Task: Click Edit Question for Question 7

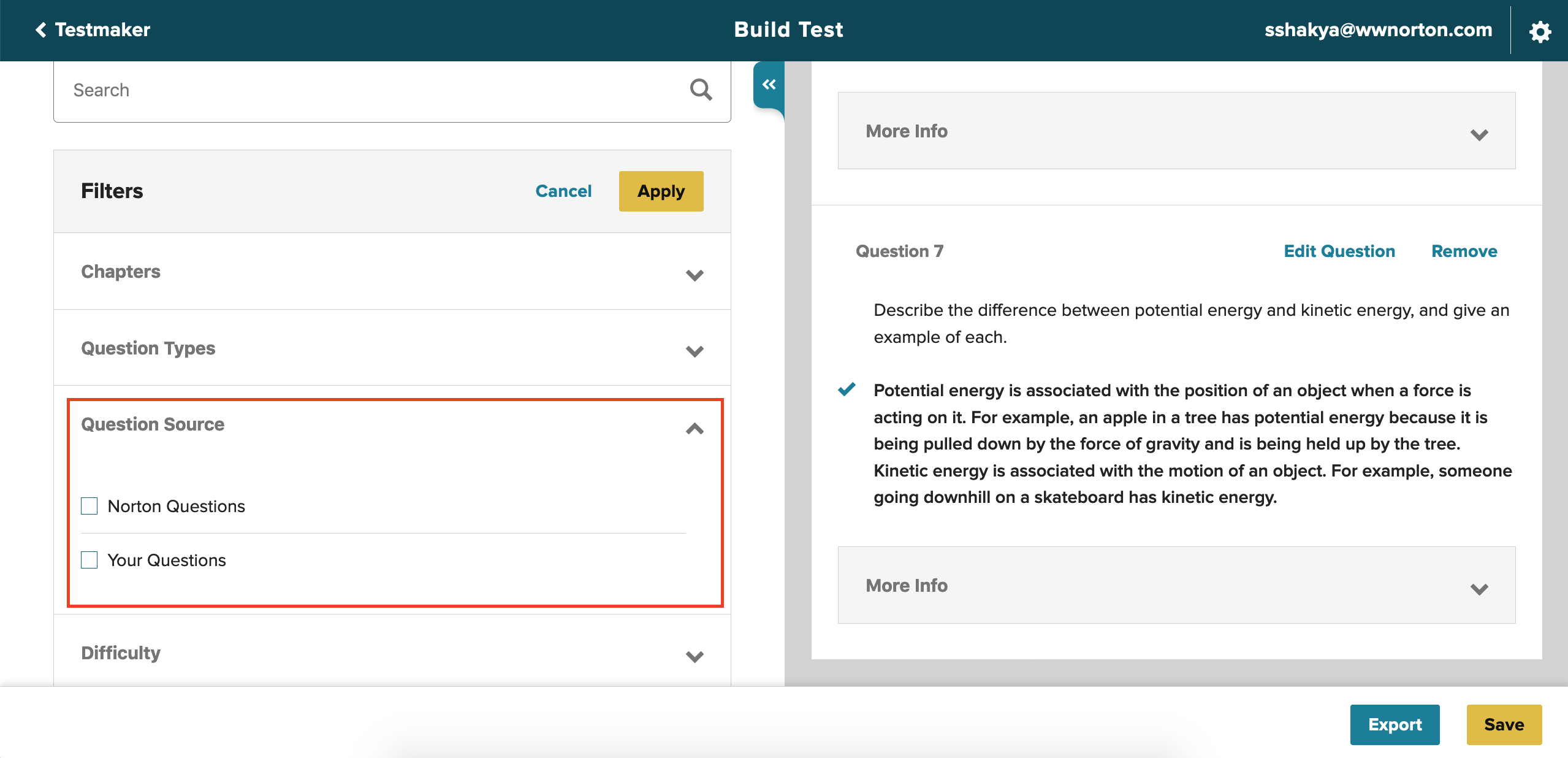Action: (1339, 251)
